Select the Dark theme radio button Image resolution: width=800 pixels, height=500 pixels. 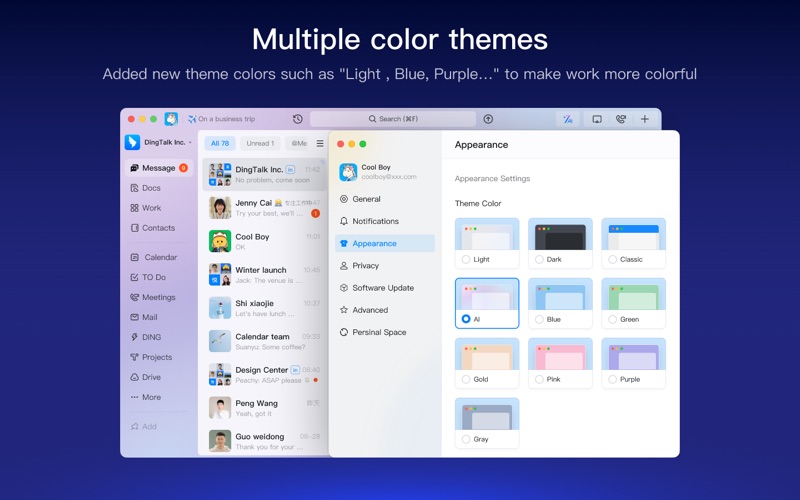[539, 259]
